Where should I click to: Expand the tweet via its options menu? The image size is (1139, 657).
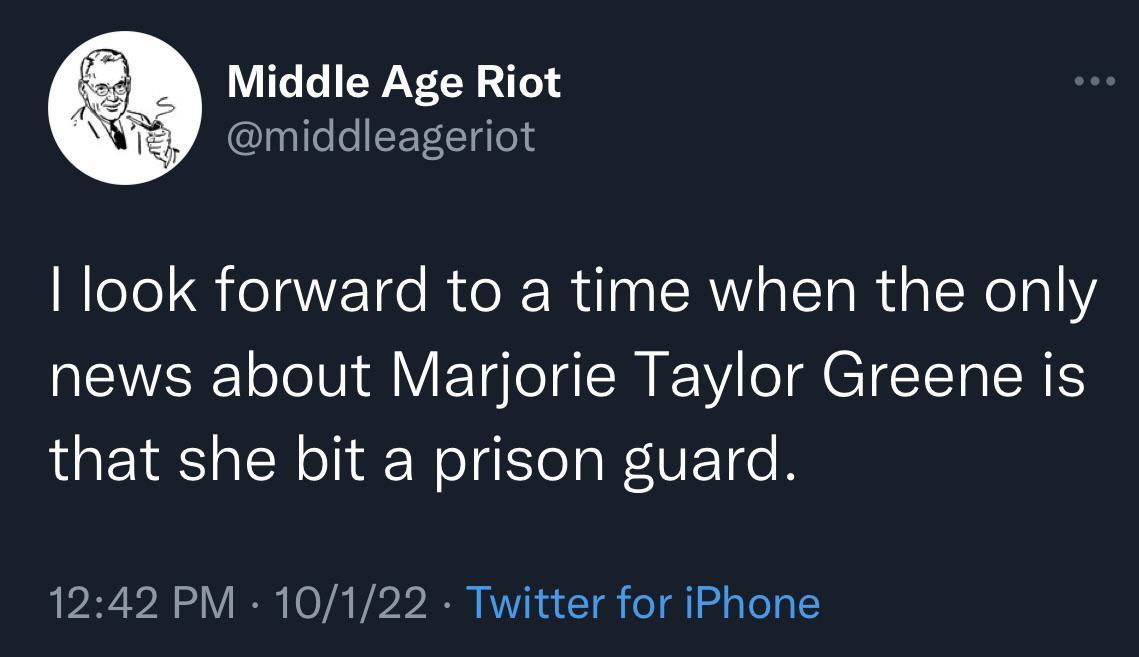pyautogui.click(x=1097, y=82)
